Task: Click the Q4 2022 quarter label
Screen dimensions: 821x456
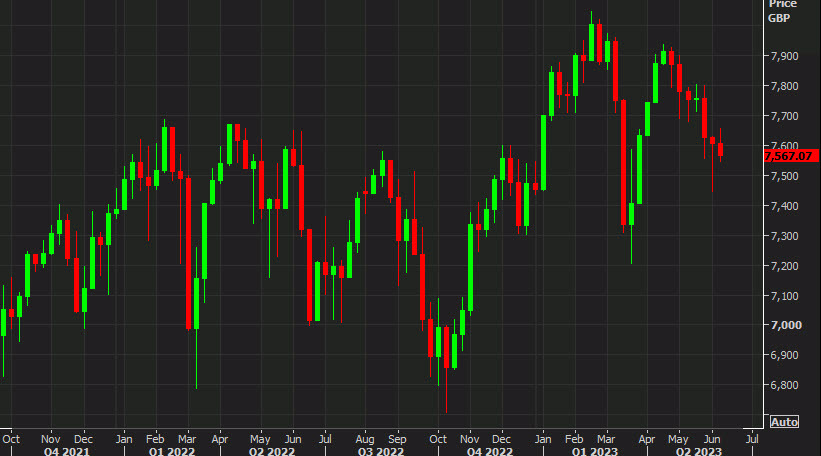Action: pyautogui.click(x=490, y=451)
